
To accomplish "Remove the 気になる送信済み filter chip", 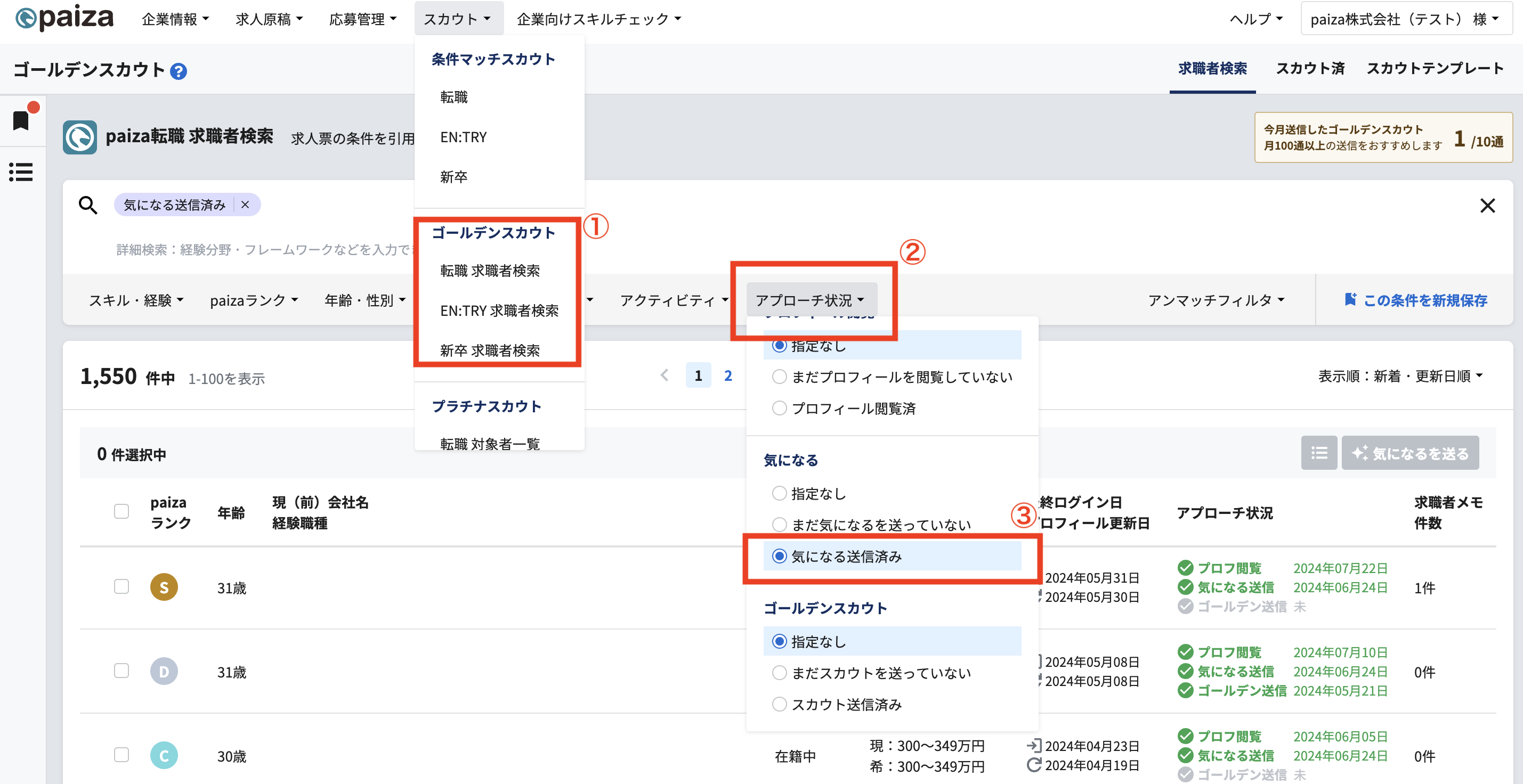I will point(245,205).
